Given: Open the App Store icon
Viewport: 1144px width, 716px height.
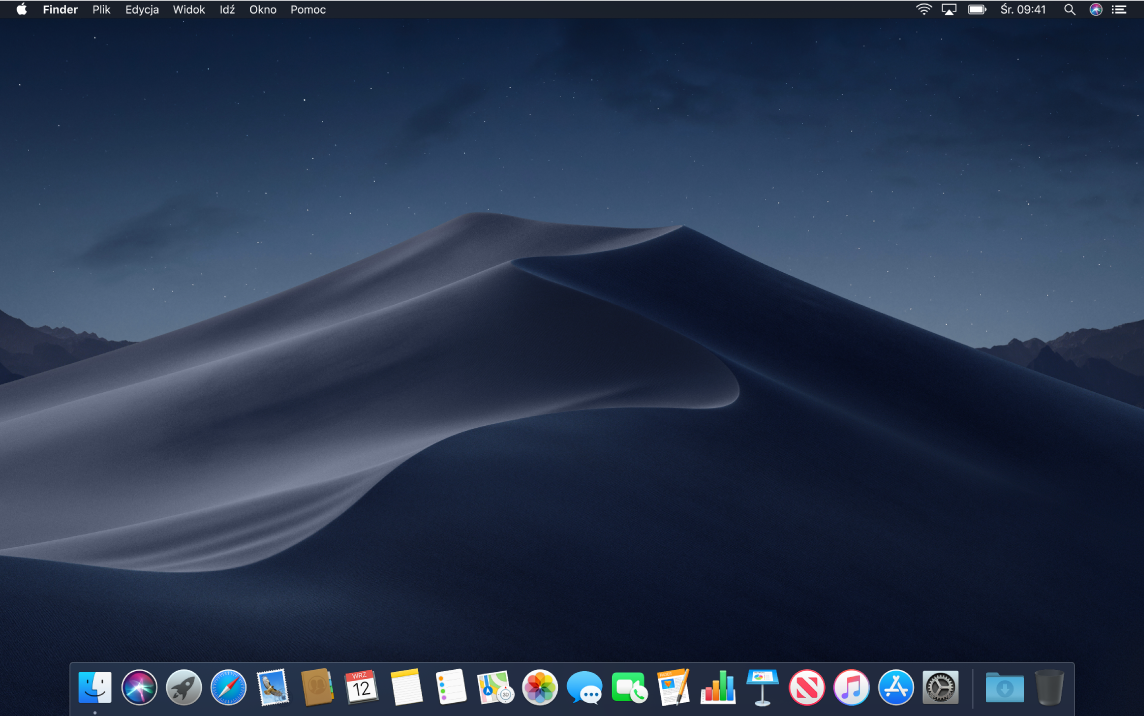Looking at the screenshot, I should (896, 687).
